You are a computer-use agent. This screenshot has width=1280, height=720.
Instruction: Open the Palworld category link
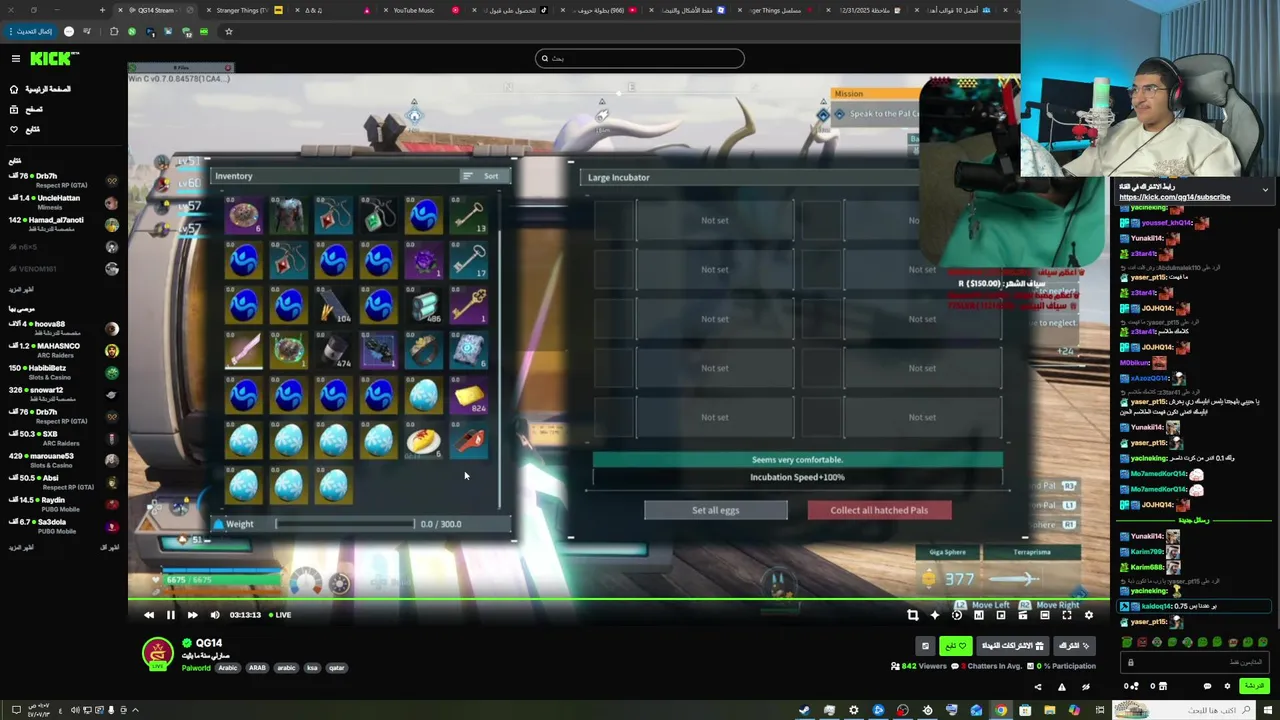(196, 668)
